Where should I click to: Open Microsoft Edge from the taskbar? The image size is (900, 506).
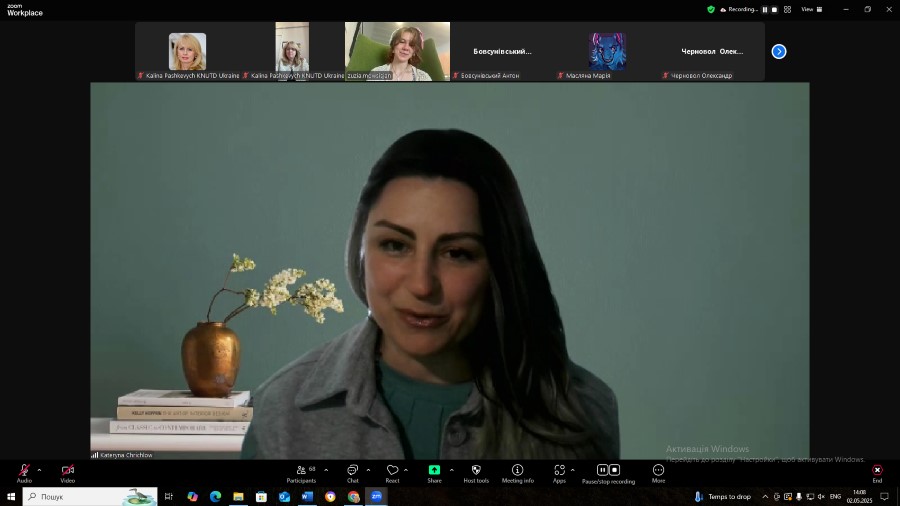coord(215,496)
